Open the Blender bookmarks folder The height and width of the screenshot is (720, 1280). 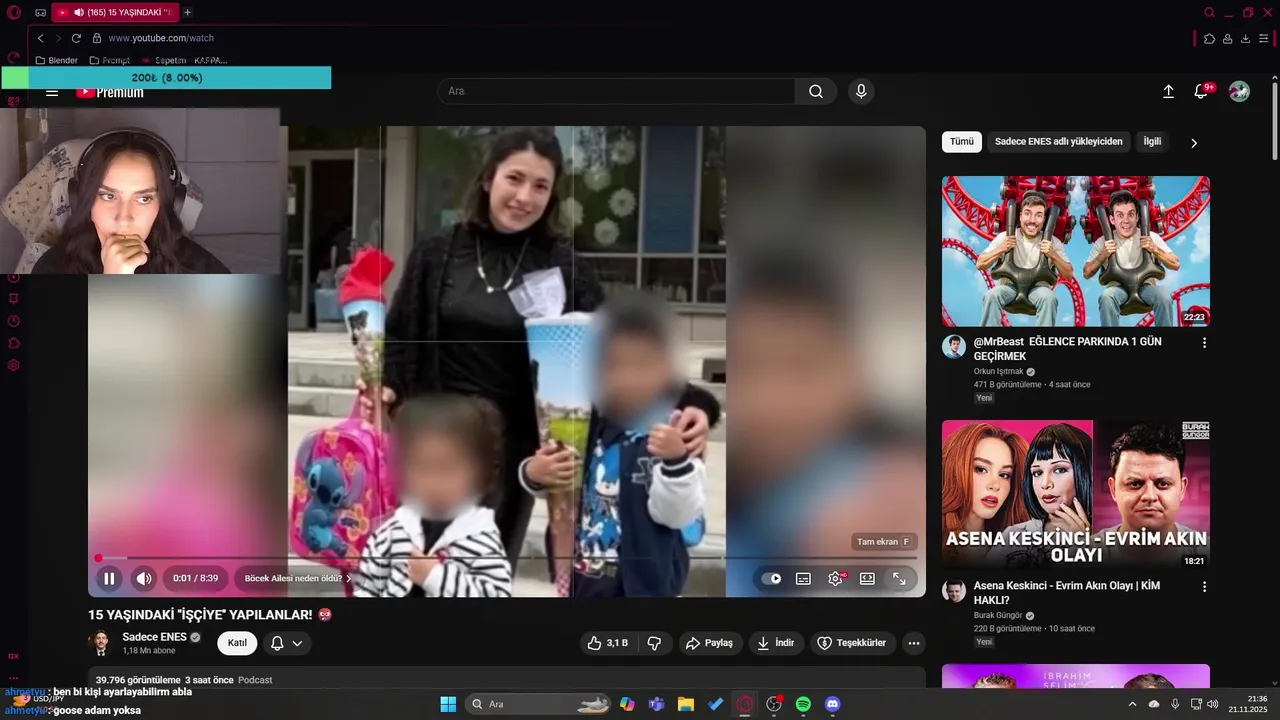[x=57, y=60]
